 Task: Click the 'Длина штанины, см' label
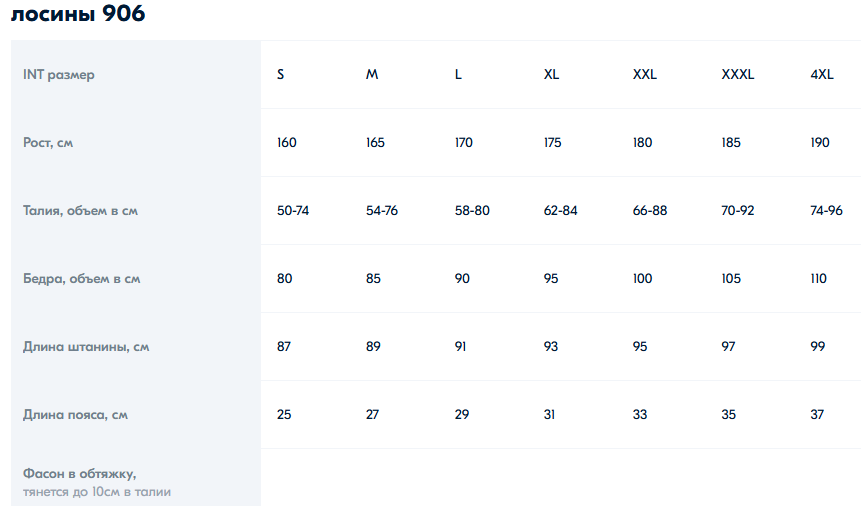[x=86, y=347]
